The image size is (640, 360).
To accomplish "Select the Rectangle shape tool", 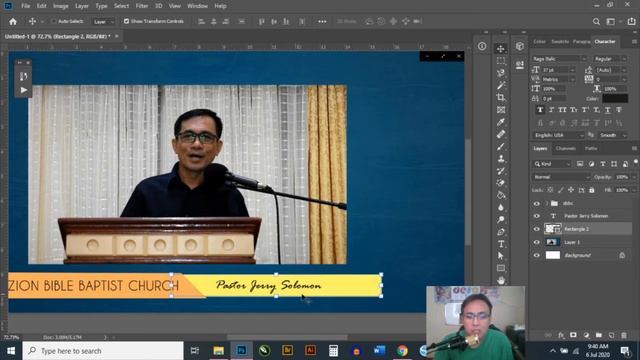I will (501, 268).
